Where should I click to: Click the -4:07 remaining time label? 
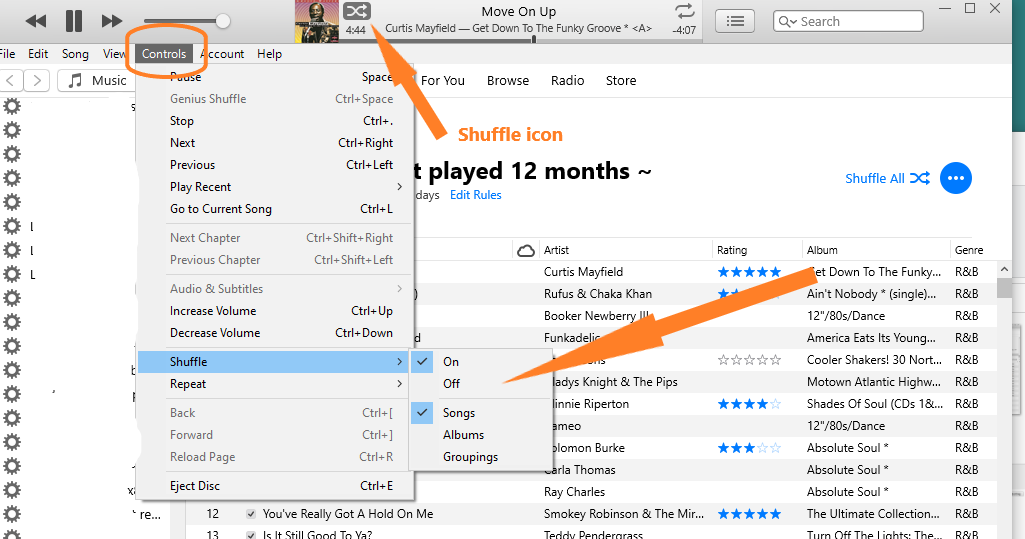click(x=684, y=30)
